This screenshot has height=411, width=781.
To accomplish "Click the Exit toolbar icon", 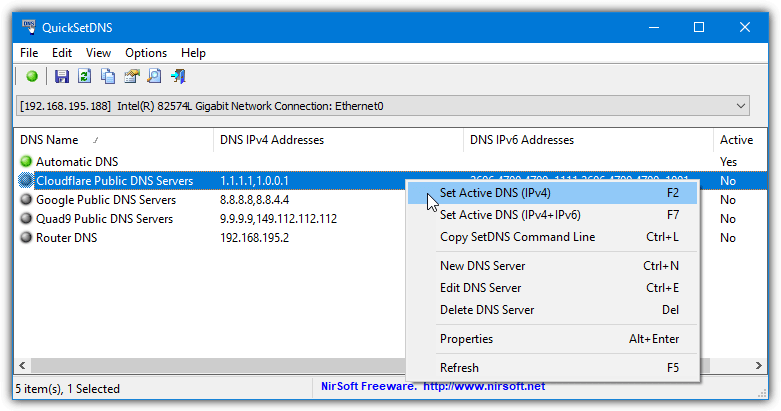I will click(178, 76).
